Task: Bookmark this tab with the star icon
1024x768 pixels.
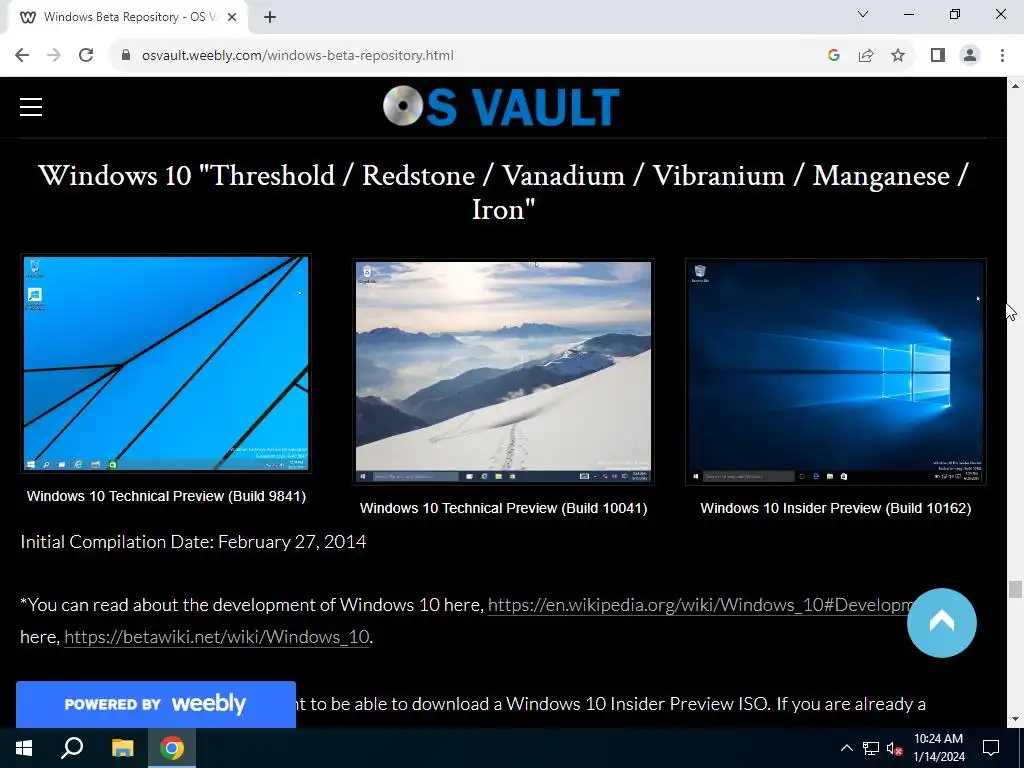Action: click(x=898, y=55)
